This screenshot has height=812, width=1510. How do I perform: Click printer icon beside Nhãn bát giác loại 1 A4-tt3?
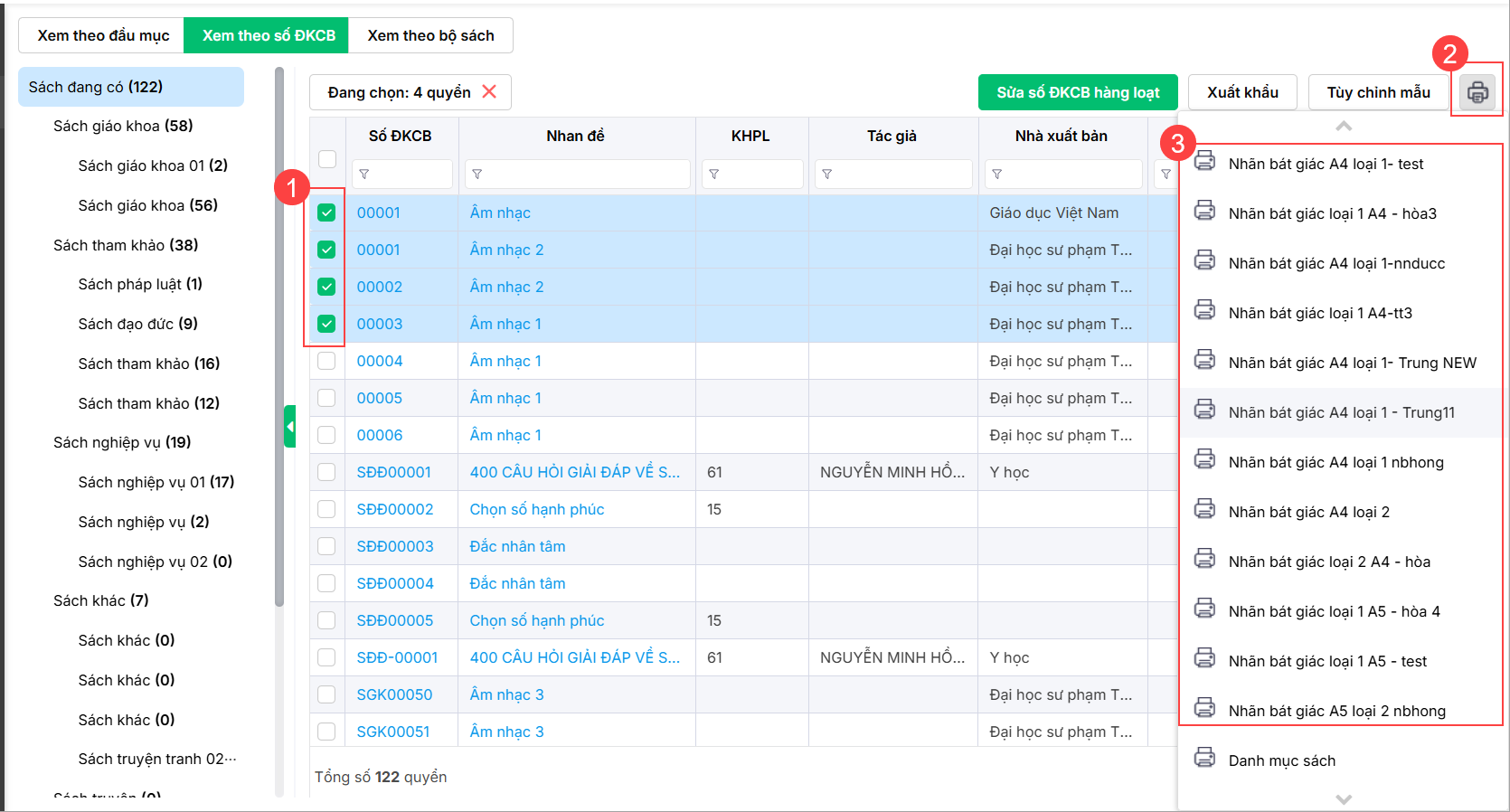1205,310
